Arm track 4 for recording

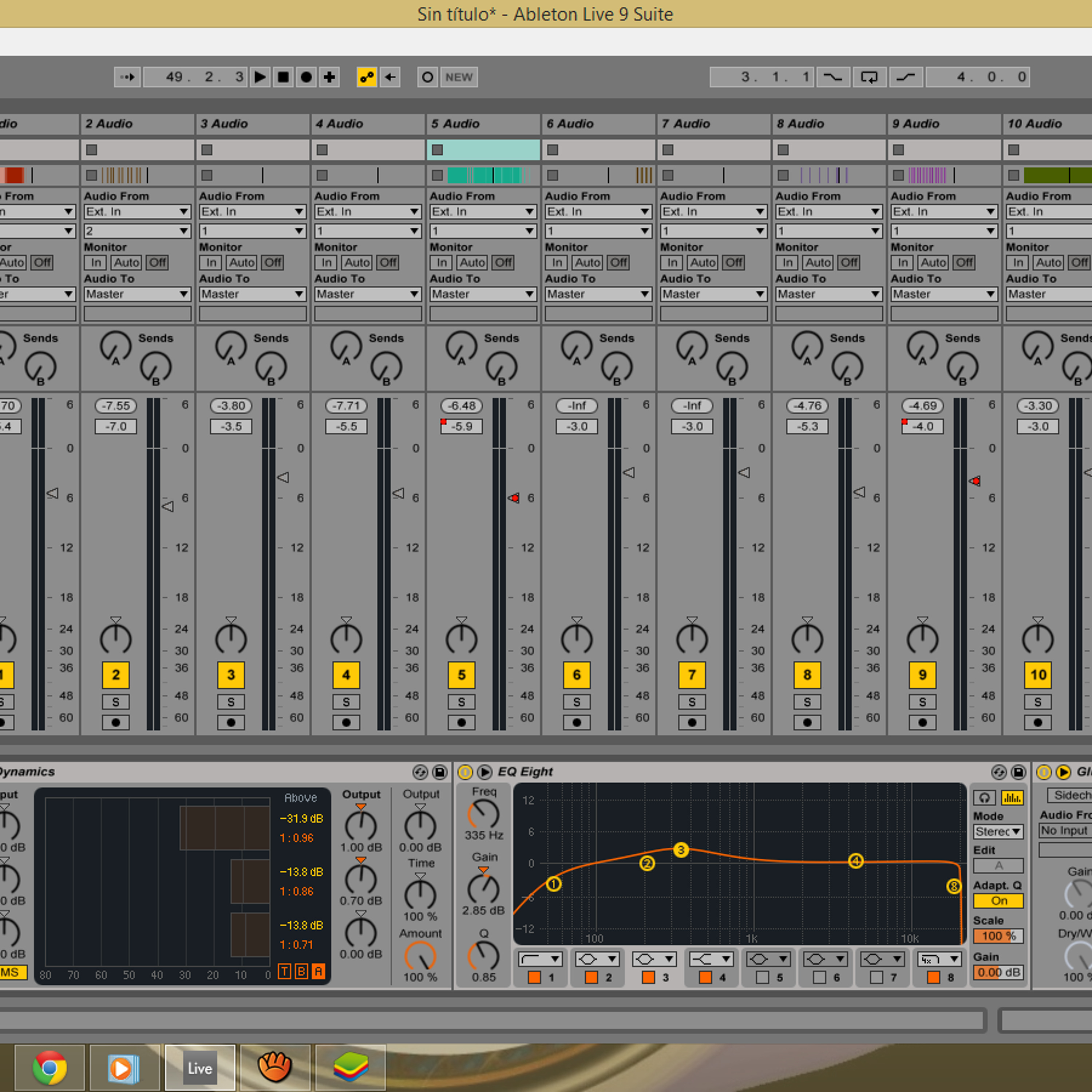coord(347,722)
